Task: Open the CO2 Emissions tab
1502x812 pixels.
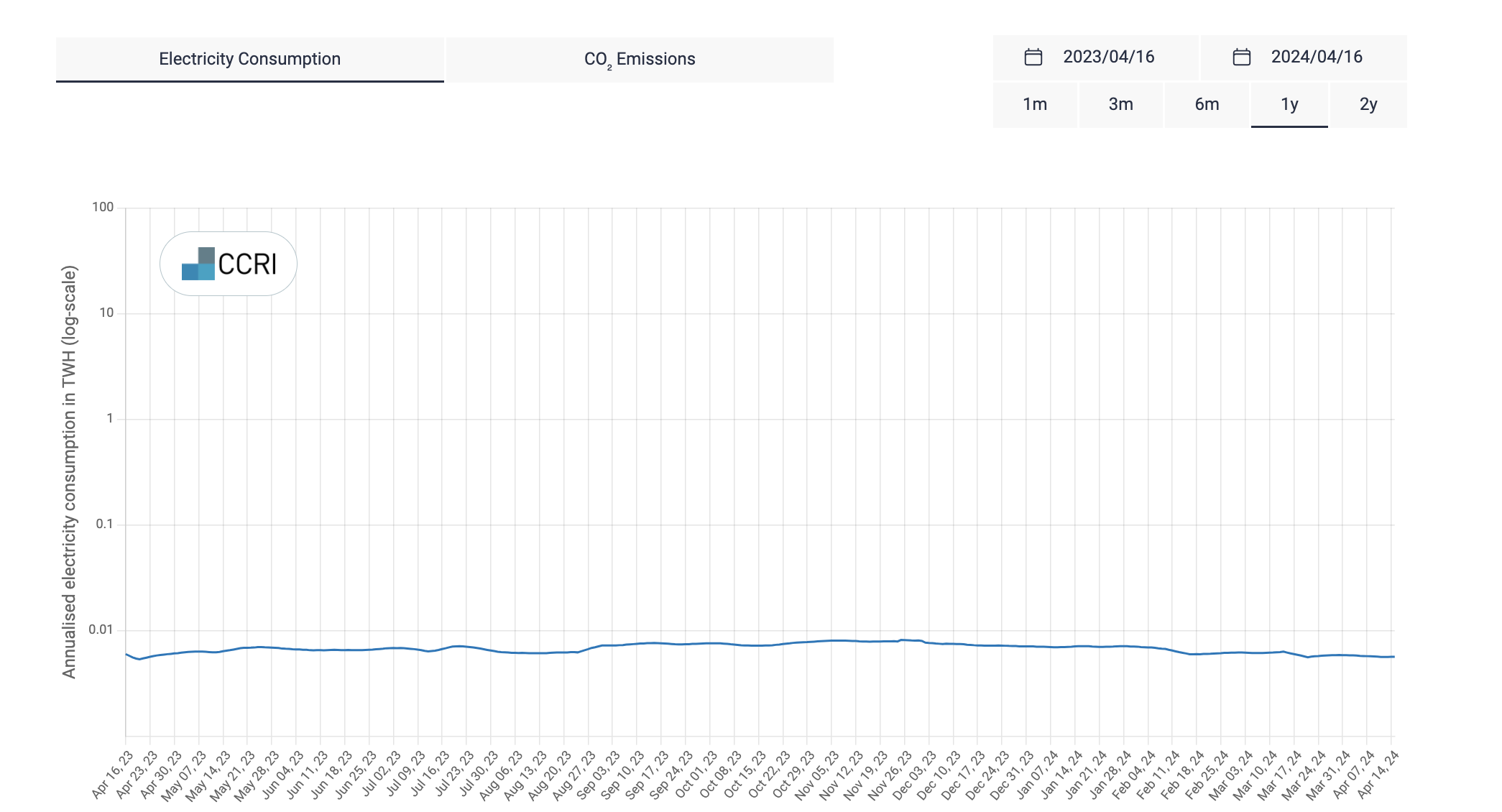Action: coord(640,59)
